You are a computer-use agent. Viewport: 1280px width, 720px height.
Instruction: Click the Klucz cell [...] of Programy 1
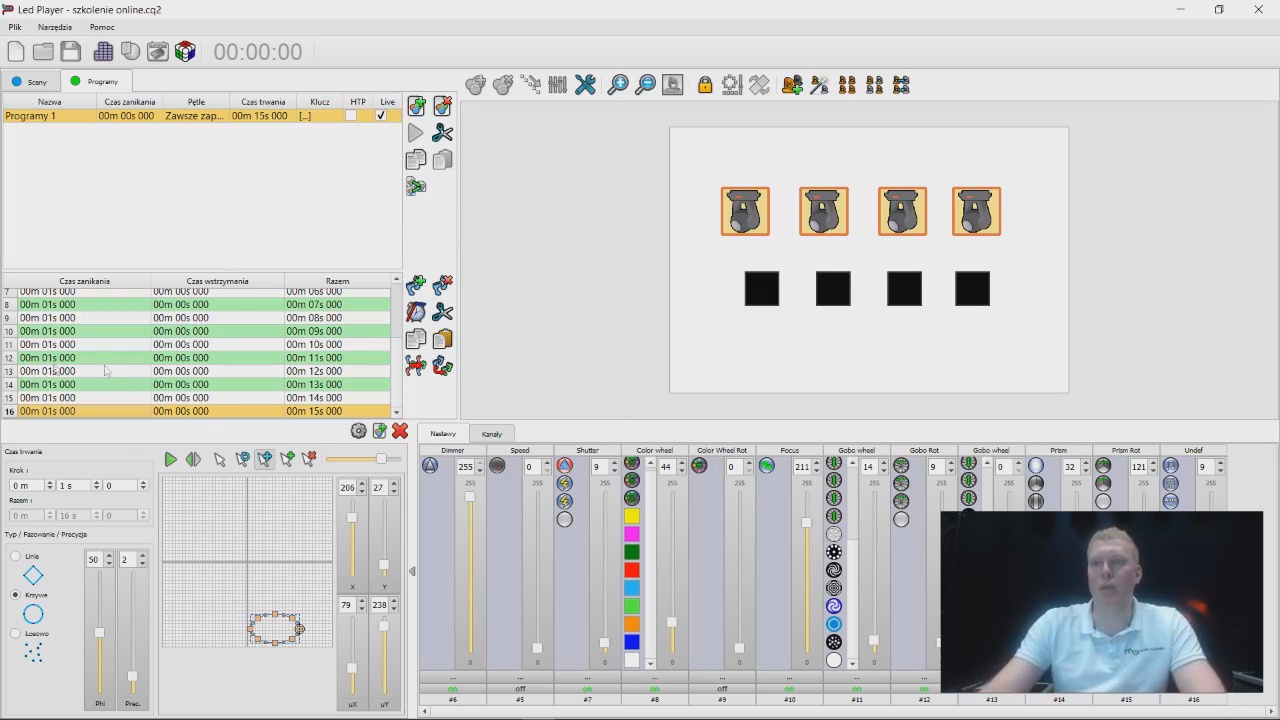(319, 116)
